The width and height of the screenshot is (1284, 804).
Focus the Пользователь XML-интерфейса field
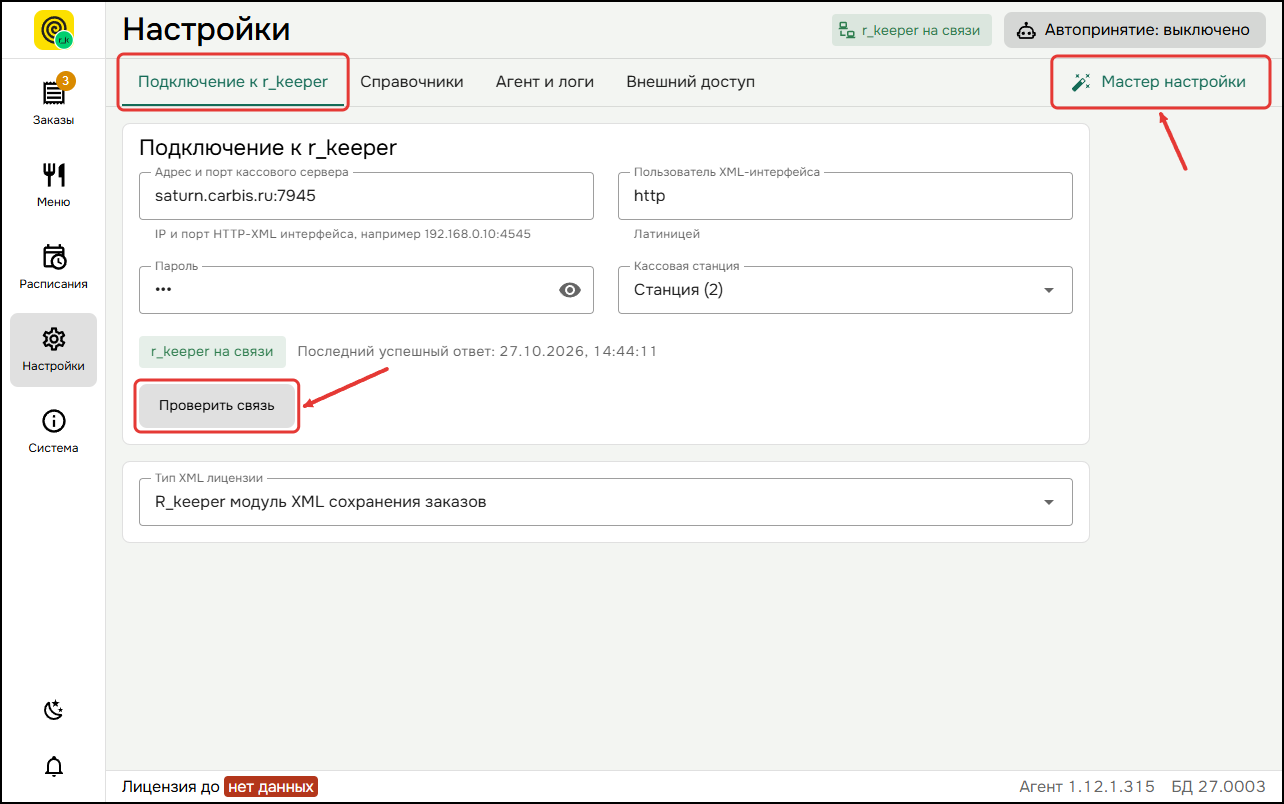[x=845, y=196]
